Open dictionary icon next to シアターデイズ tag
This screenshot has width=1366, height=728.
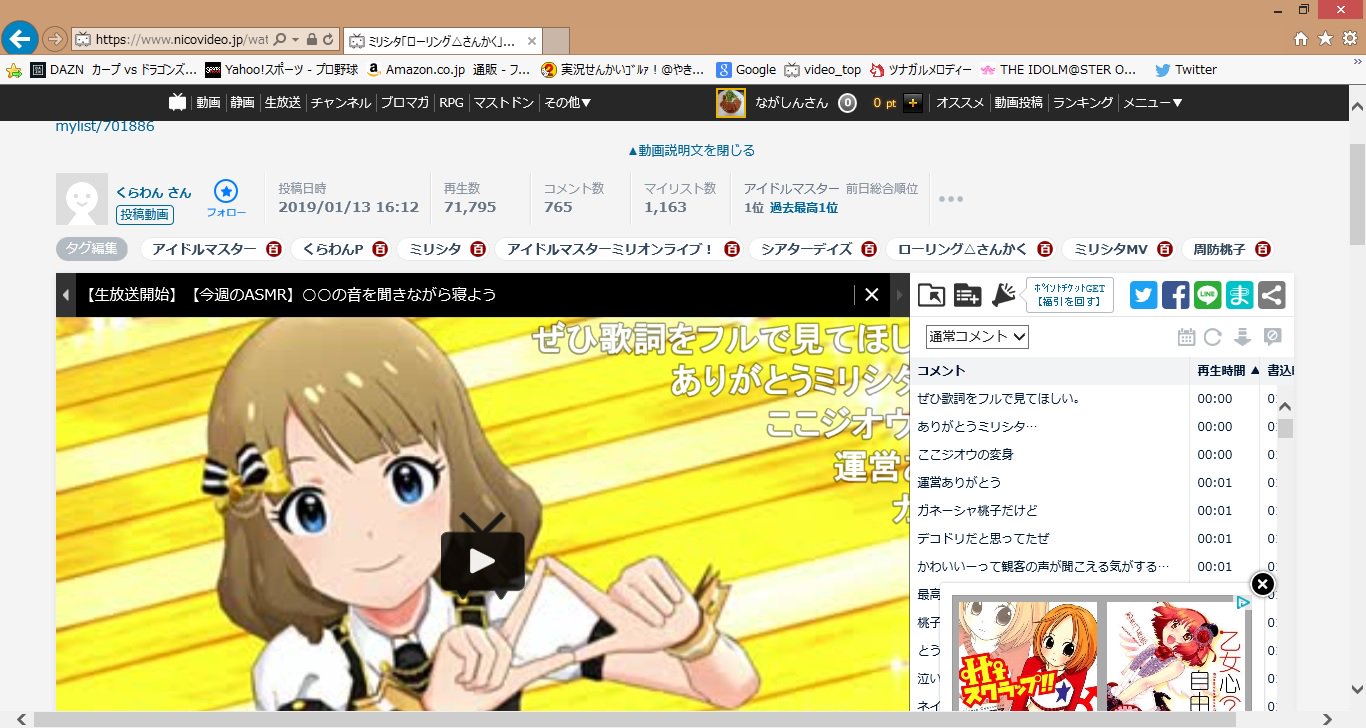point(869,249)
